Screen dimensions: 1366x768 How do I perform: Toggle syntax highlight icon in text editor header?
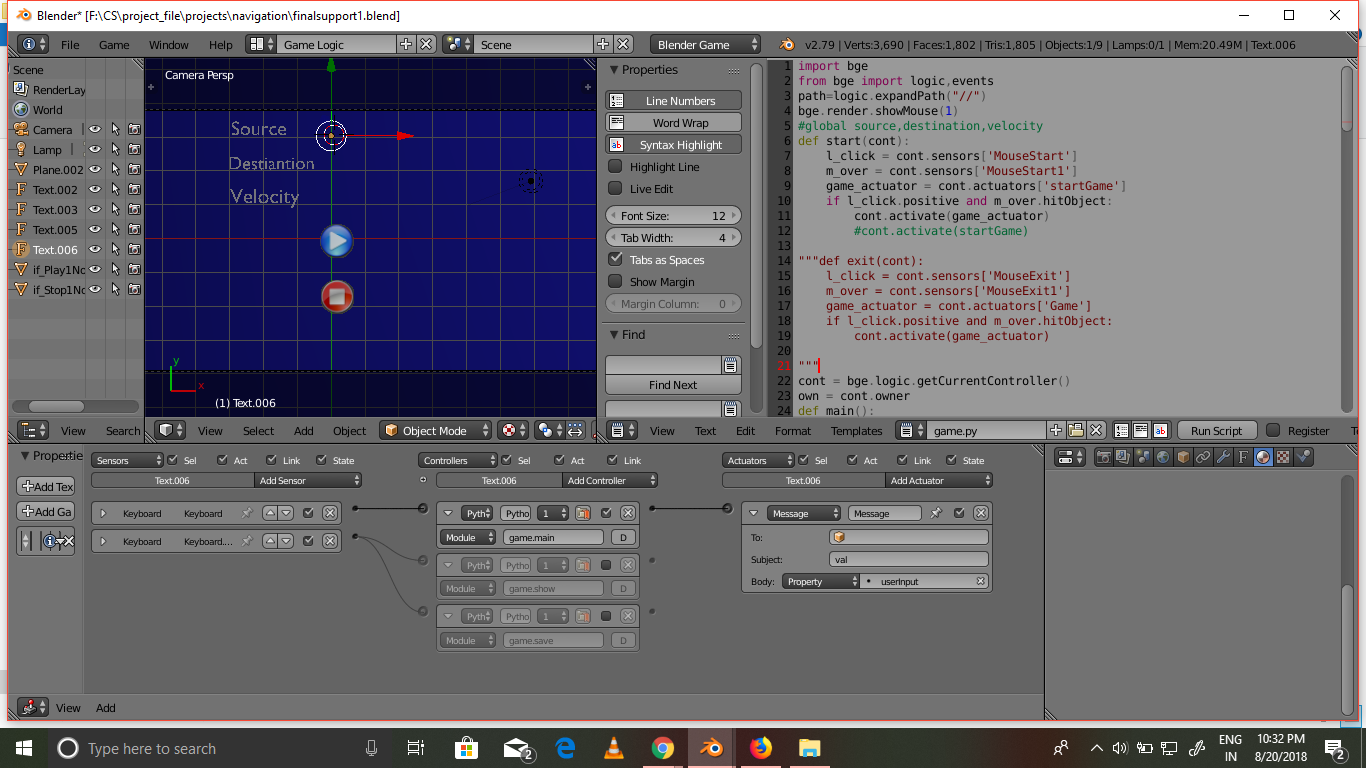[x=1160, y=431]
